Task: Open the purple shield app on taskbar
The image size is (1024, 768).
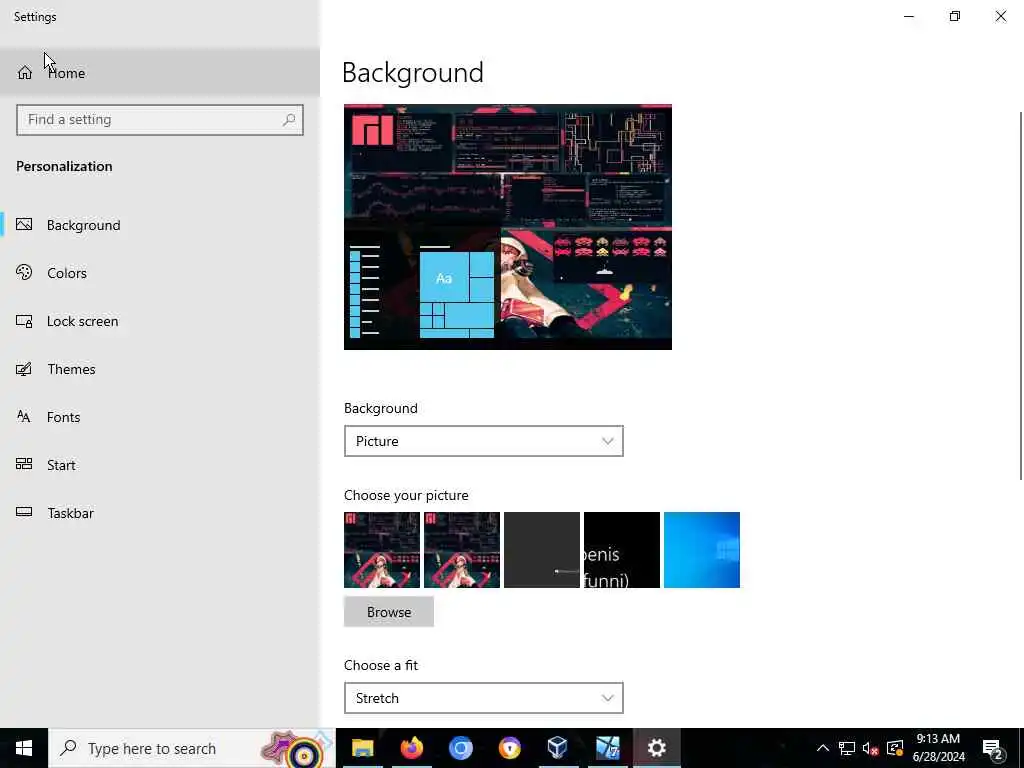Action: click(x=509, y=748)
